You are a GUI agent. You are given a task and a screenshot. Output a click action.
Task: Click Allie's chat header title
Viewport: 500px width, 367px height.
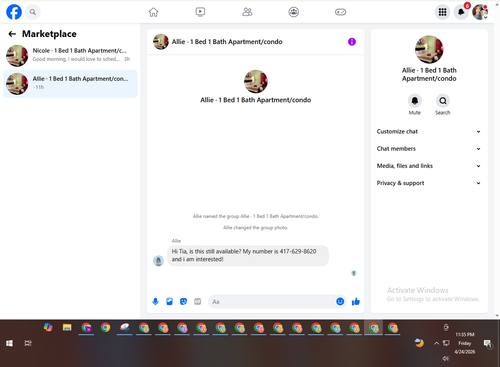(x=227, y=42)
